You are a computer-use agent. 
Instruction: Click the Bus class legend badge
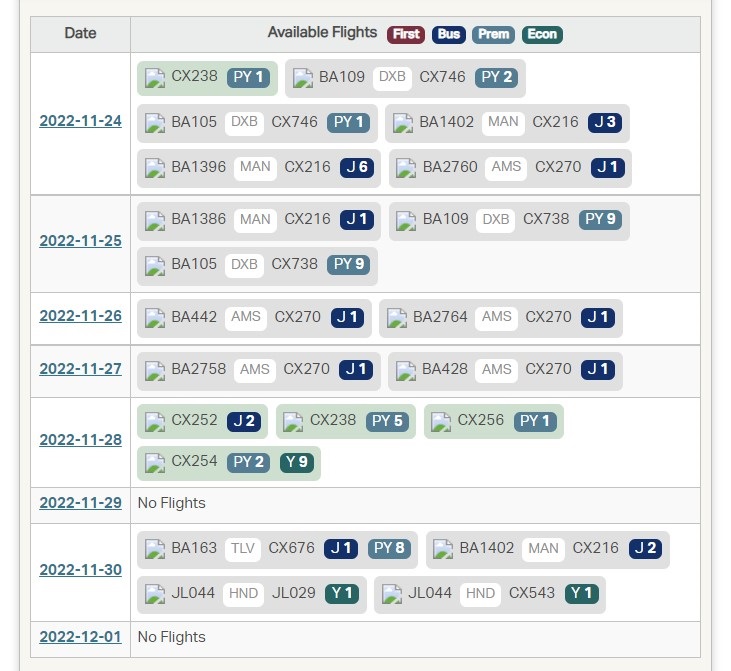tap(449, 35)
